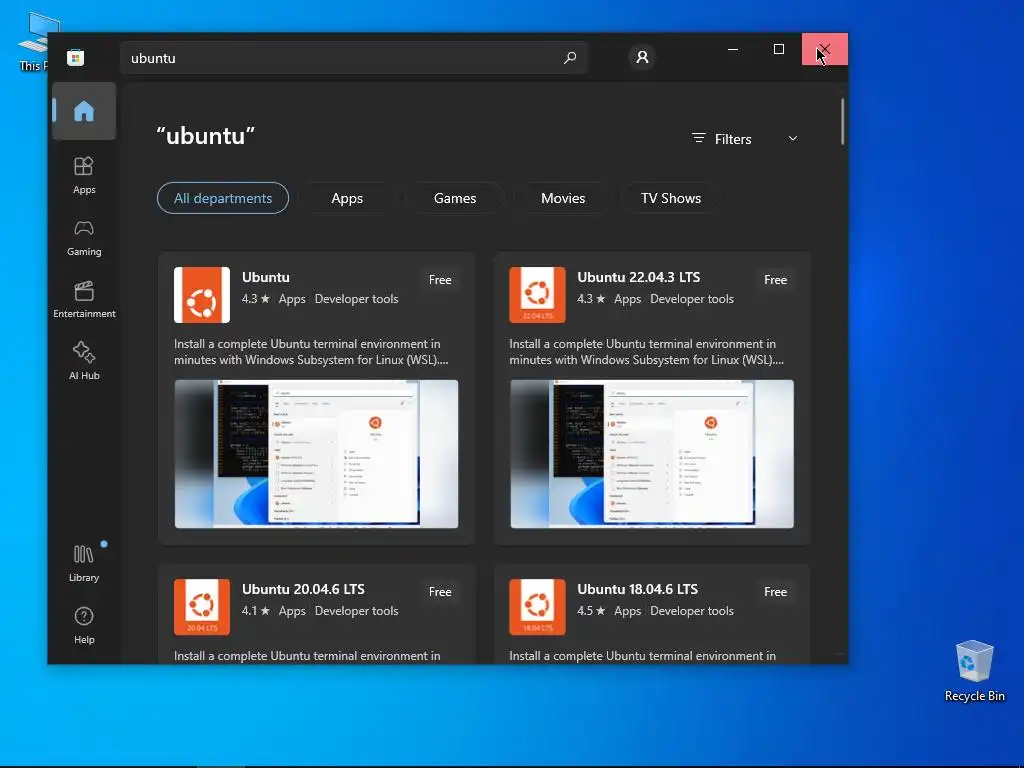Viewport: 1024px width, 768px height.
Task: Click Free button on Ubuntu card
Action: pos(440,280)
